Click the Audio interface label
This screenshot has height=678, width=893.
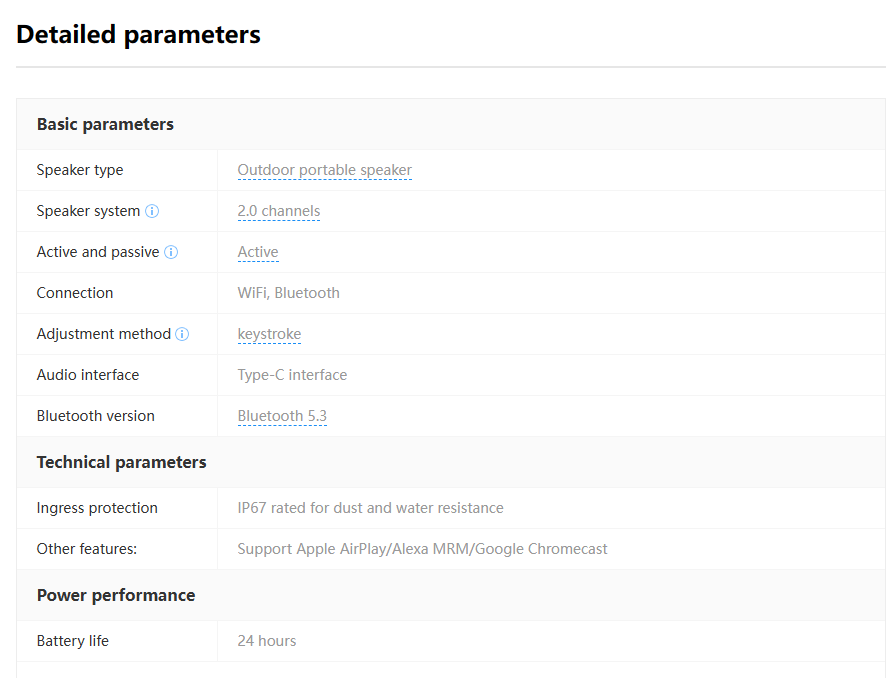[x=88, y=375]
